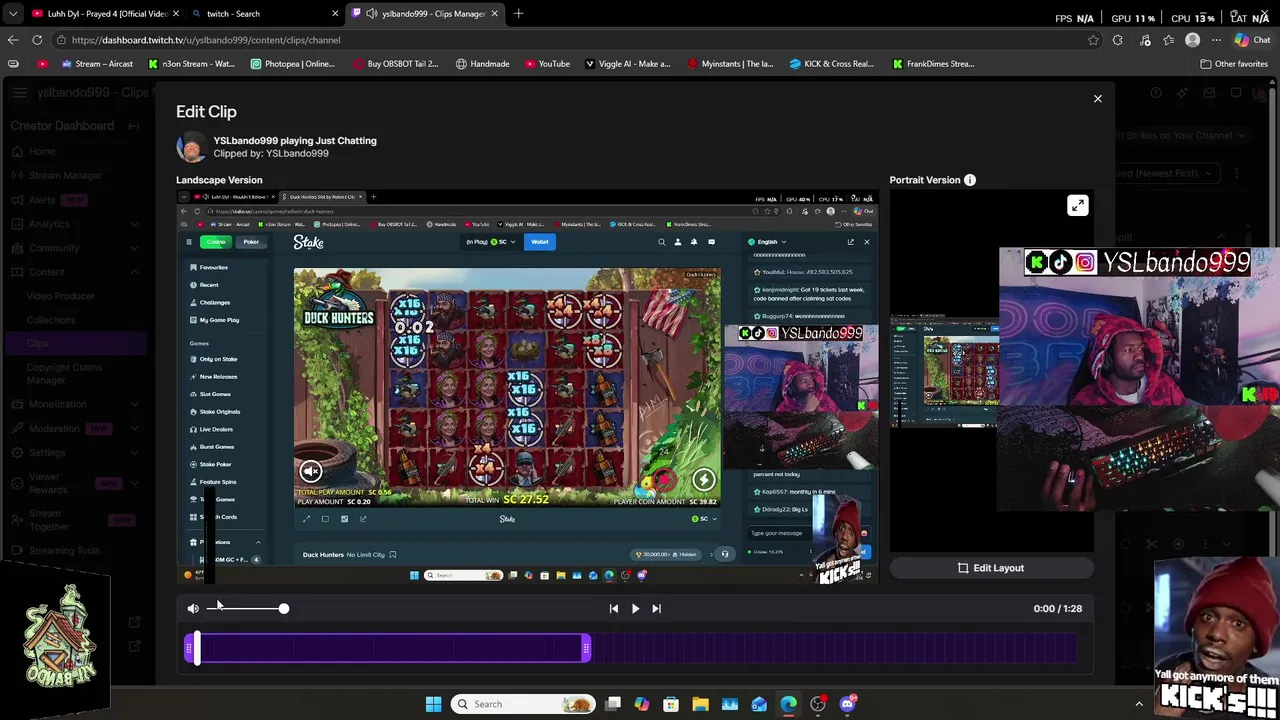Image resolution: width=1280 pixels, height=720 pixels.
Task: Open the KICK & Cross Real bookmark
Action: pyautogui.click(x=831, y=63)
